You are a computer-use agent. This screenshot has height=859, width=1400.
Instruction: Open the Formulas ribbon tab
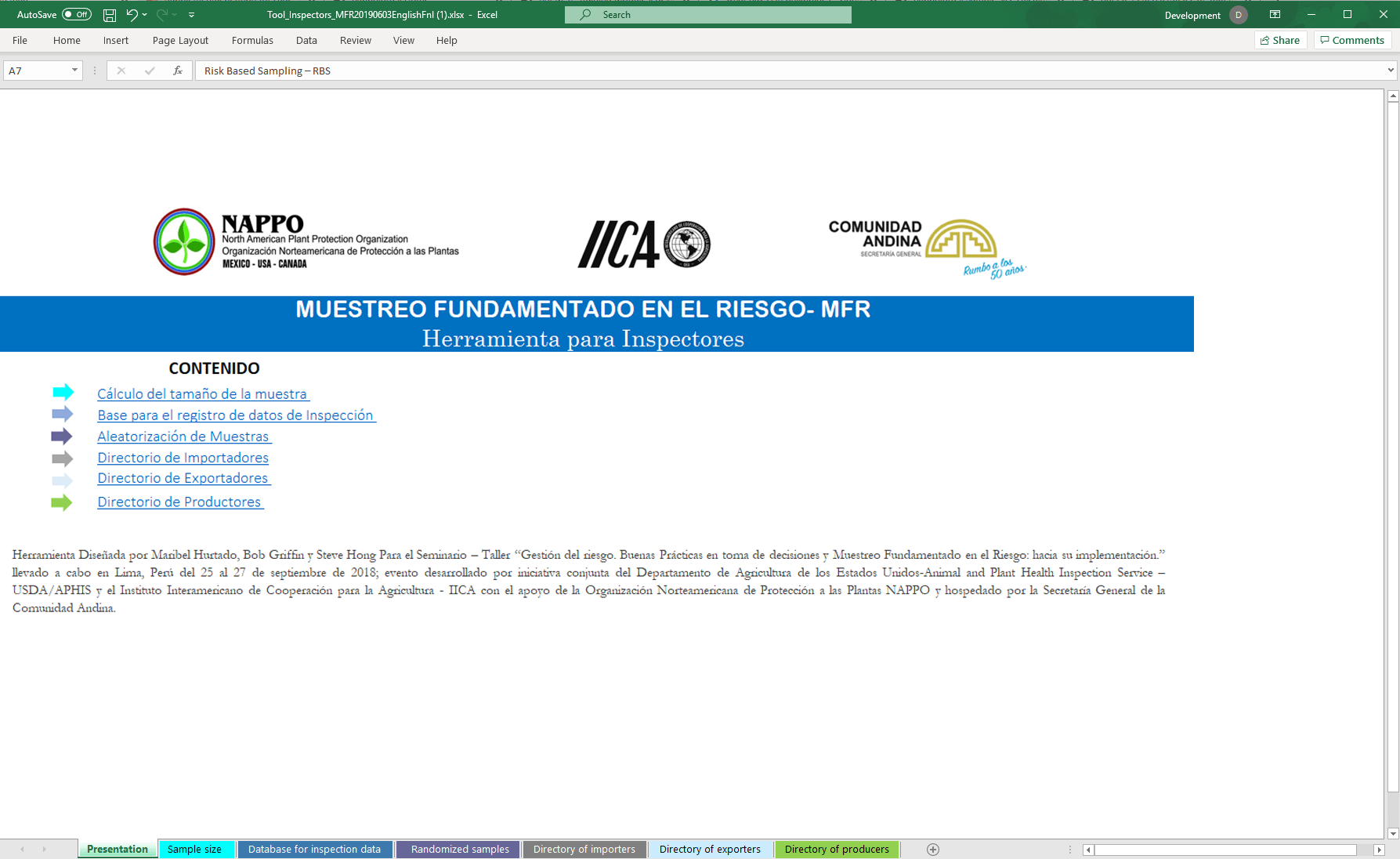[x=252, y=41]
